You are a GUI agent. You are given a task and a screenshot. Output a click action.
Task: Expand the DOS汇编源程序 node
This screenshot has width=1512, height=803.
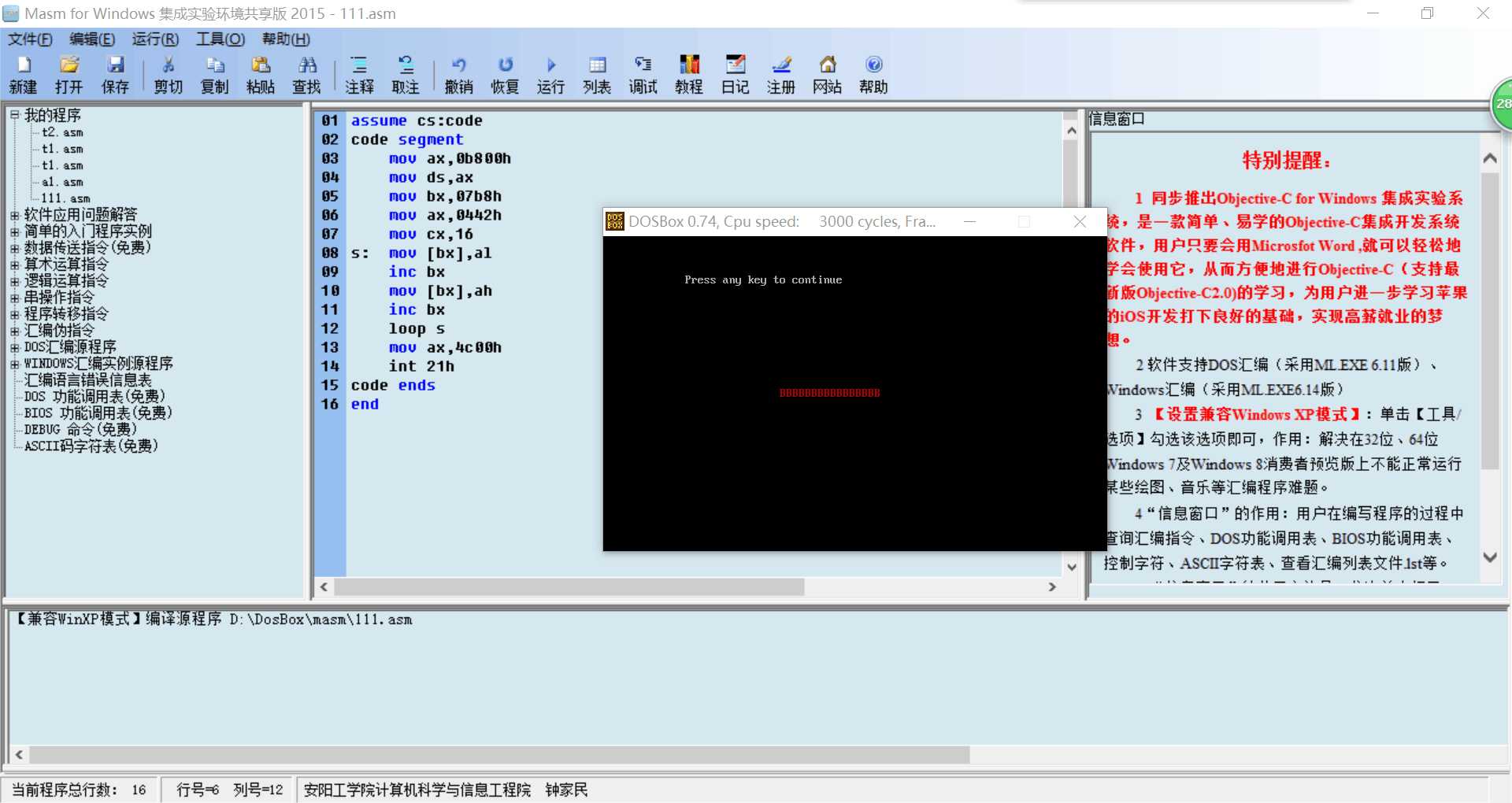(14, 347)
